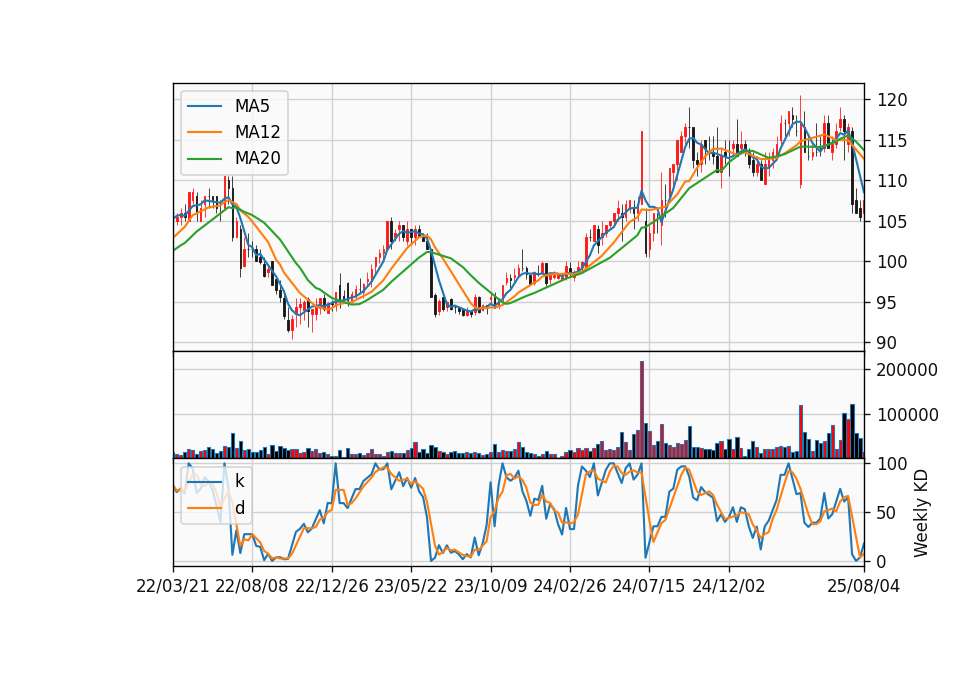The image size is (960, 690).
Task: Click the 24/02/26 date tick label
Action: pos(570,586)
